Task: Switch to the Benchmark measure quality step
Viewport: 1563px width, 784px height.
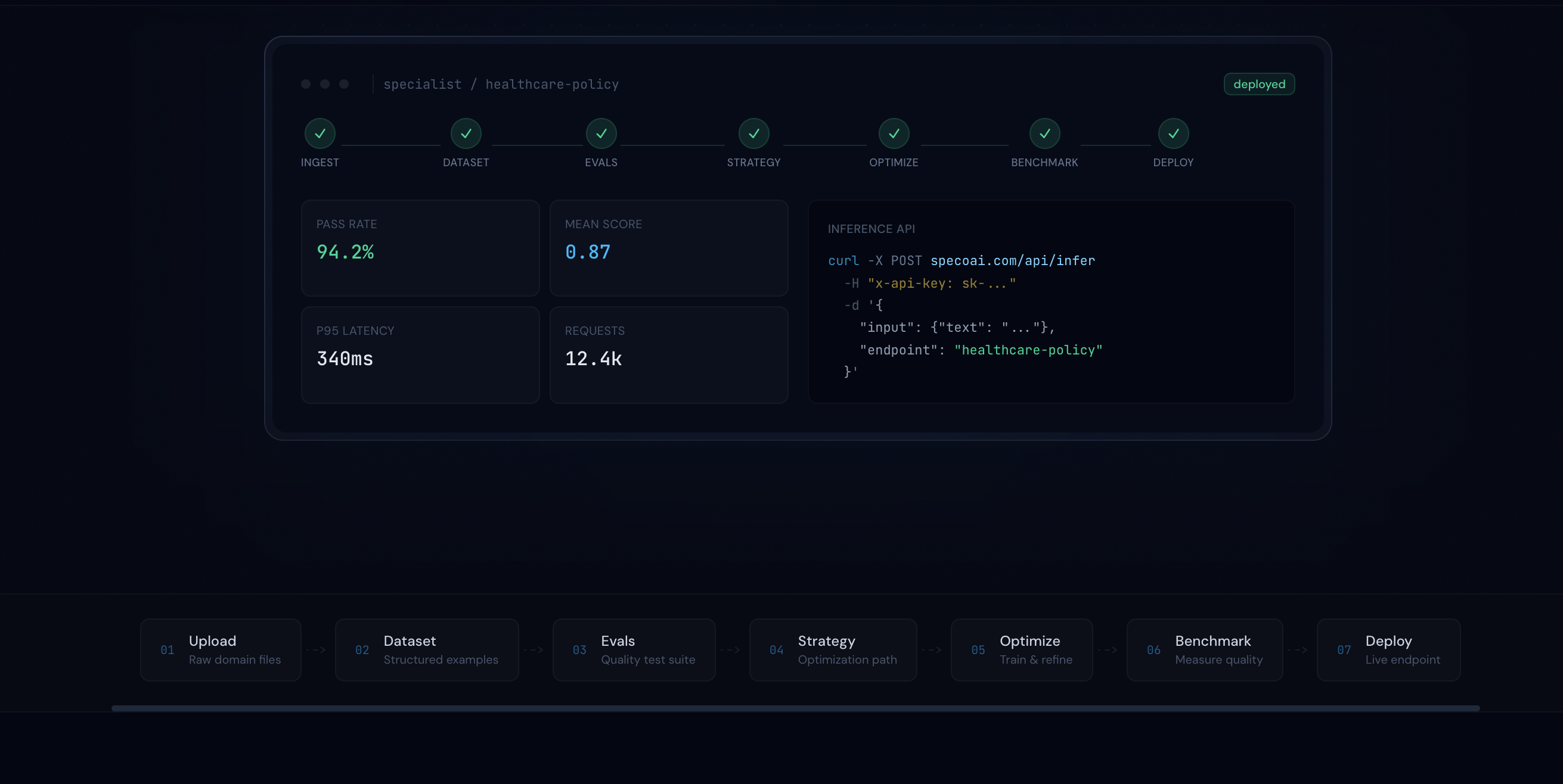Action: [x=1204, y=649]
